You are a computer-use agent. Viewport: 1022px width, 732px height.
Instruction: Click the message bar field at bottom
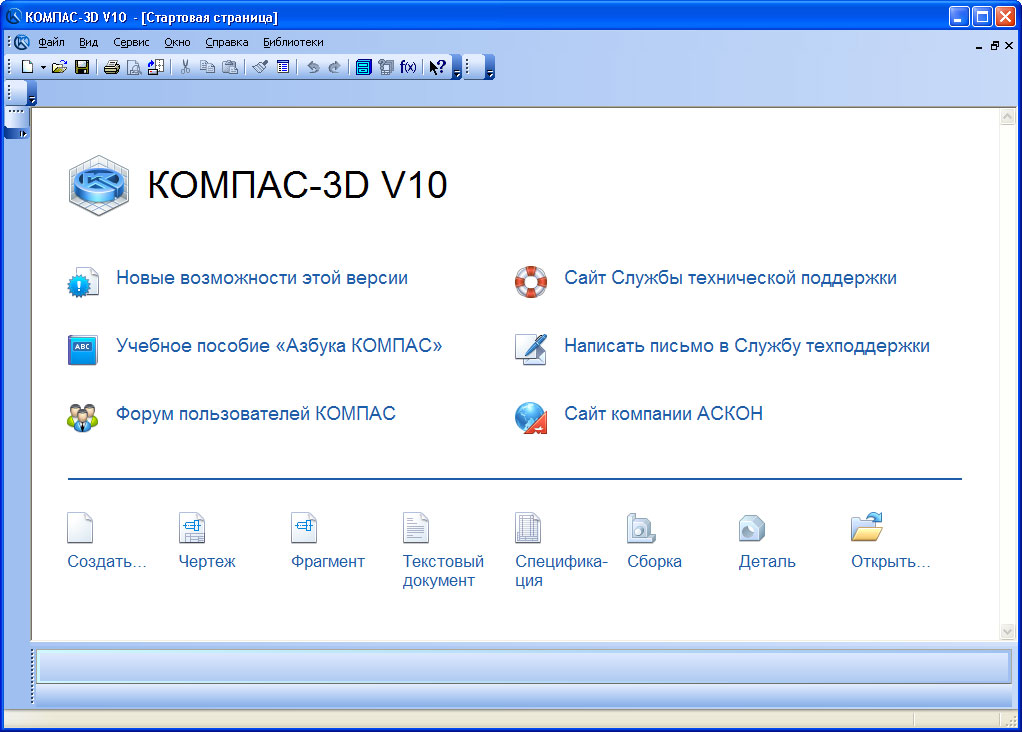point(524,667)
